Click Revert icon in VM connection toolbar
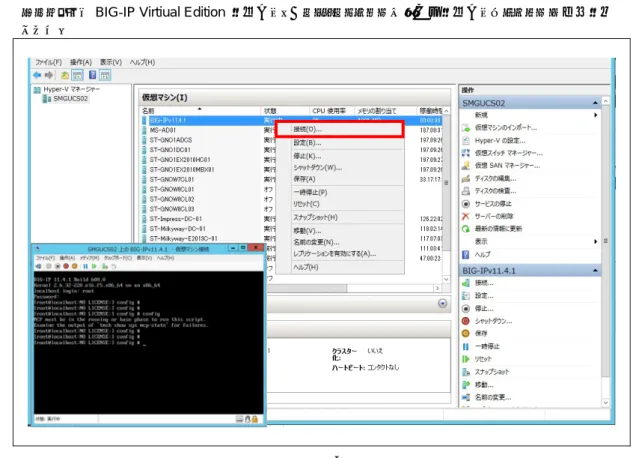Viewport: 633px width, 458px height. point(114,266)
